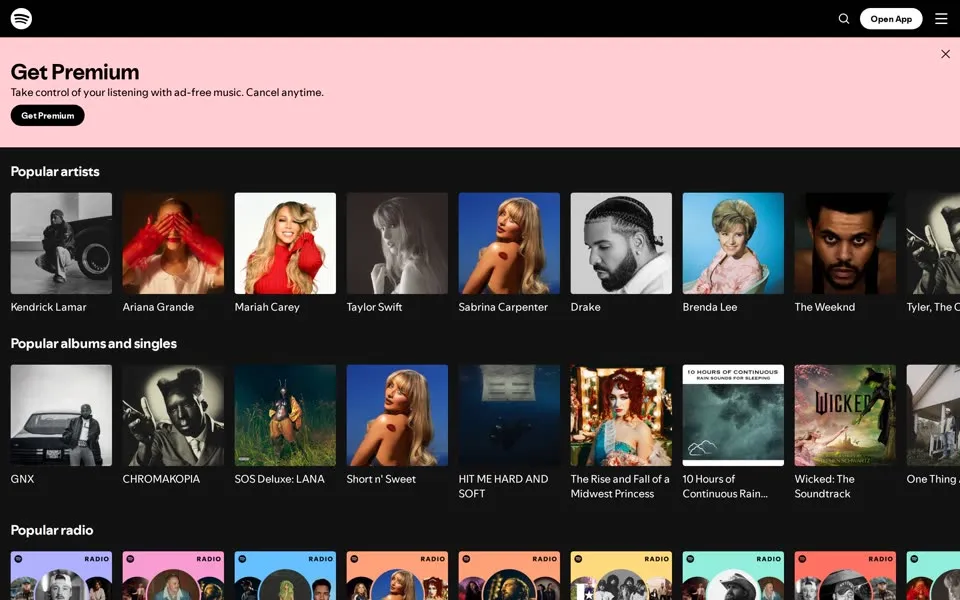Click the black Get Premium button
Viewport: 960px width, 600px height.
(x=48, y=115)
